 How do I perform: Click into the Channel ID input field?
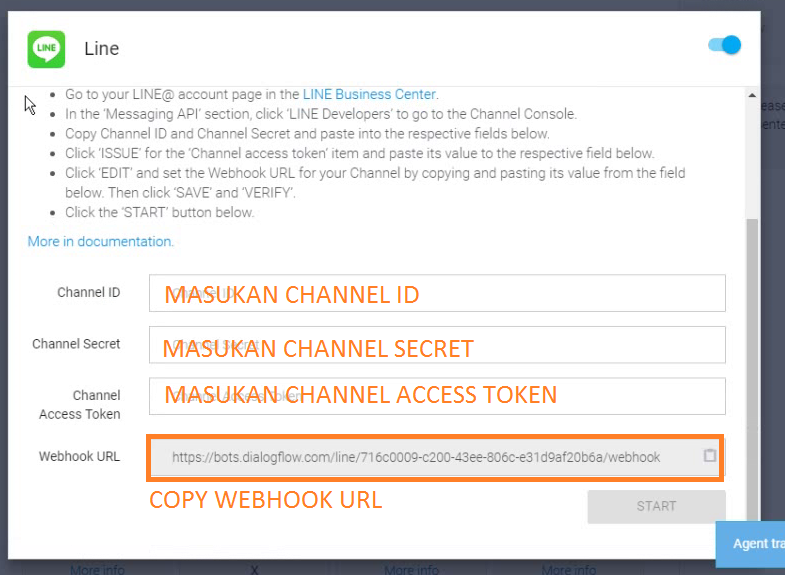[437, 293]
